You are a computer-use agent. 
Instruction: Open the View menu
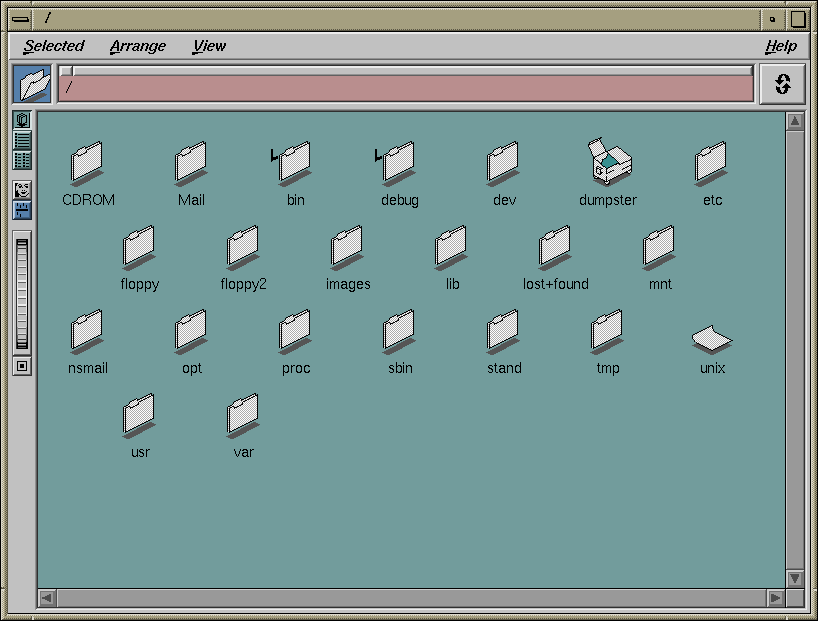pyautogui.click(x=209, y=46)
